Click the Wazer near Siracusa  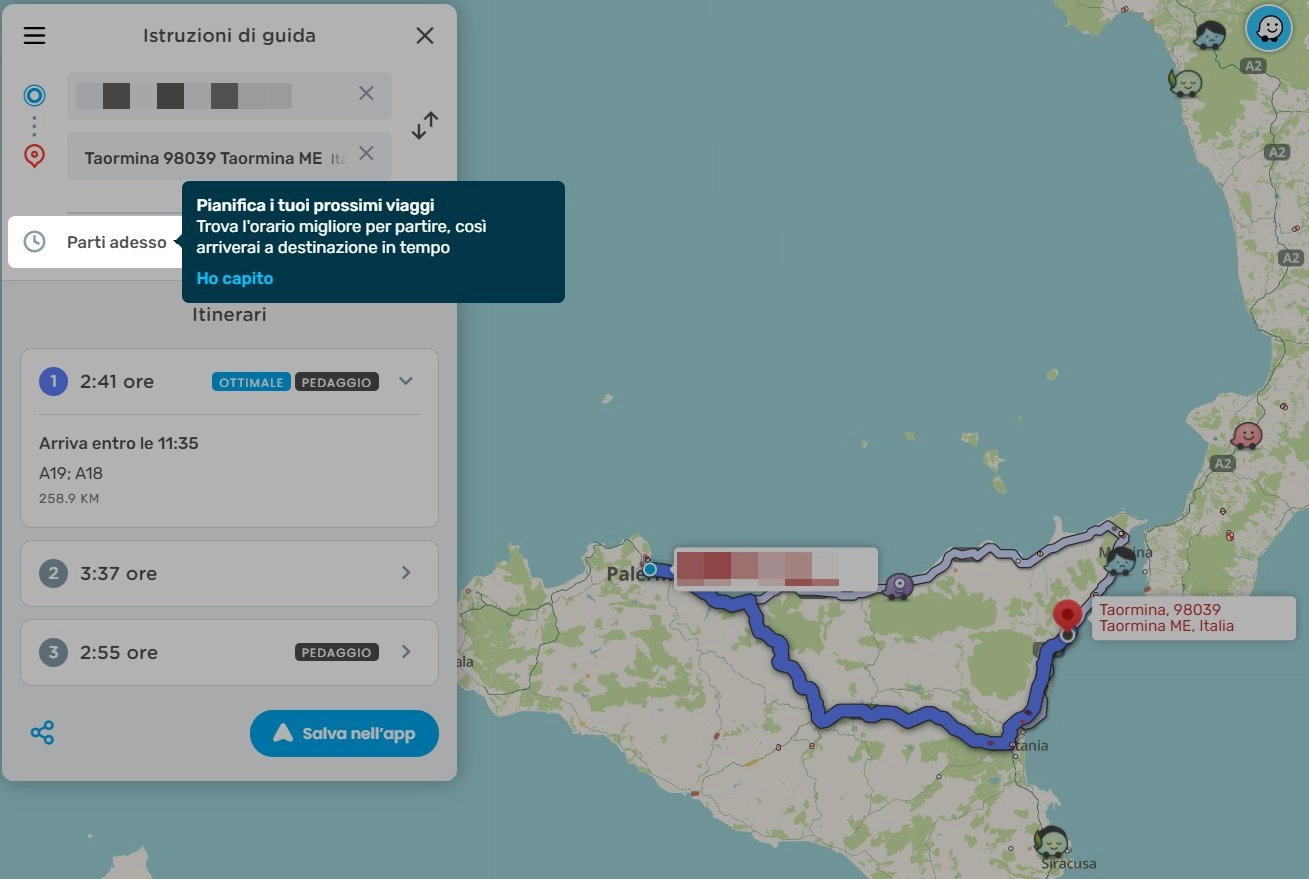pyautogui.click(x=1051, y=841)
